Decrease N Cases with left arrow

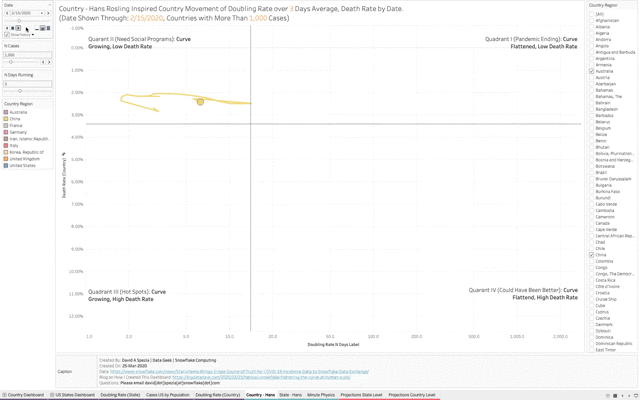[x=43, y=62]
